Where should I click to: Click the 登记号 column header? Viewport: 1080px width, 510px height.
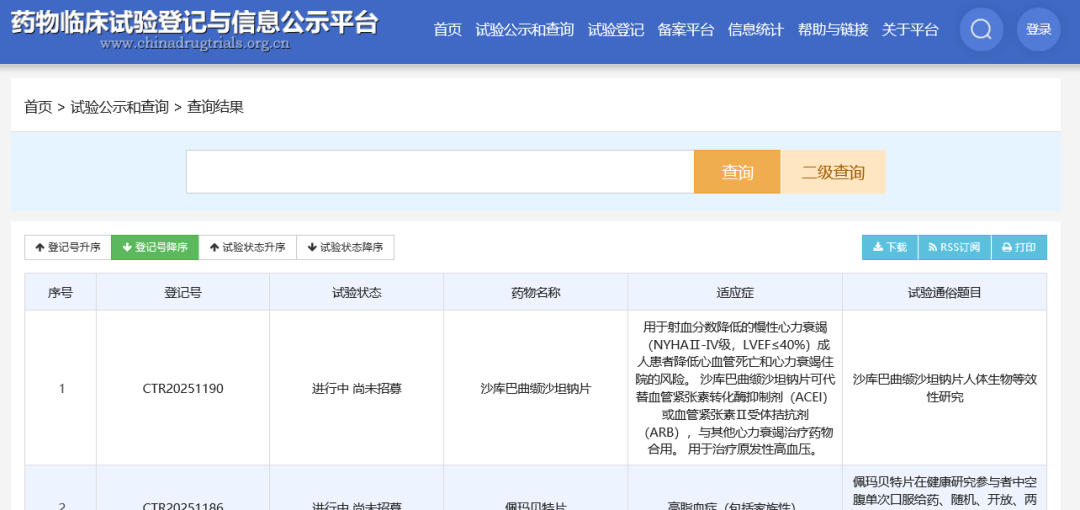tap(183, 292)
